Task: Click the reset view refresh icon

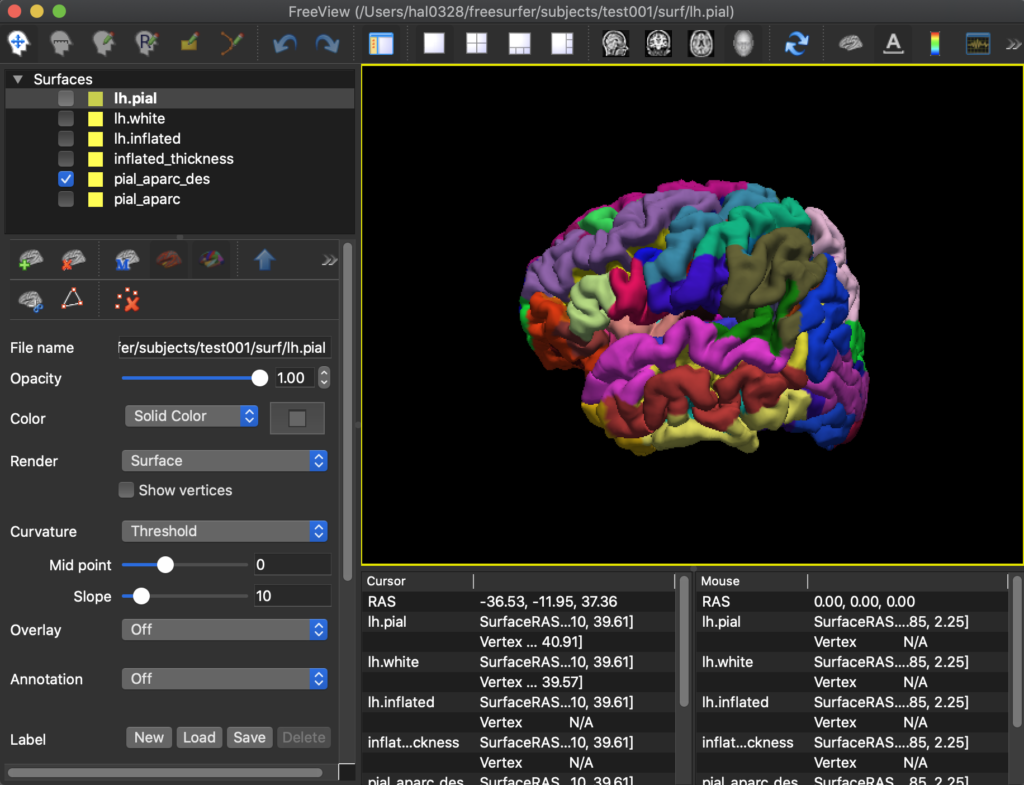Action: (x=797, y=44)
